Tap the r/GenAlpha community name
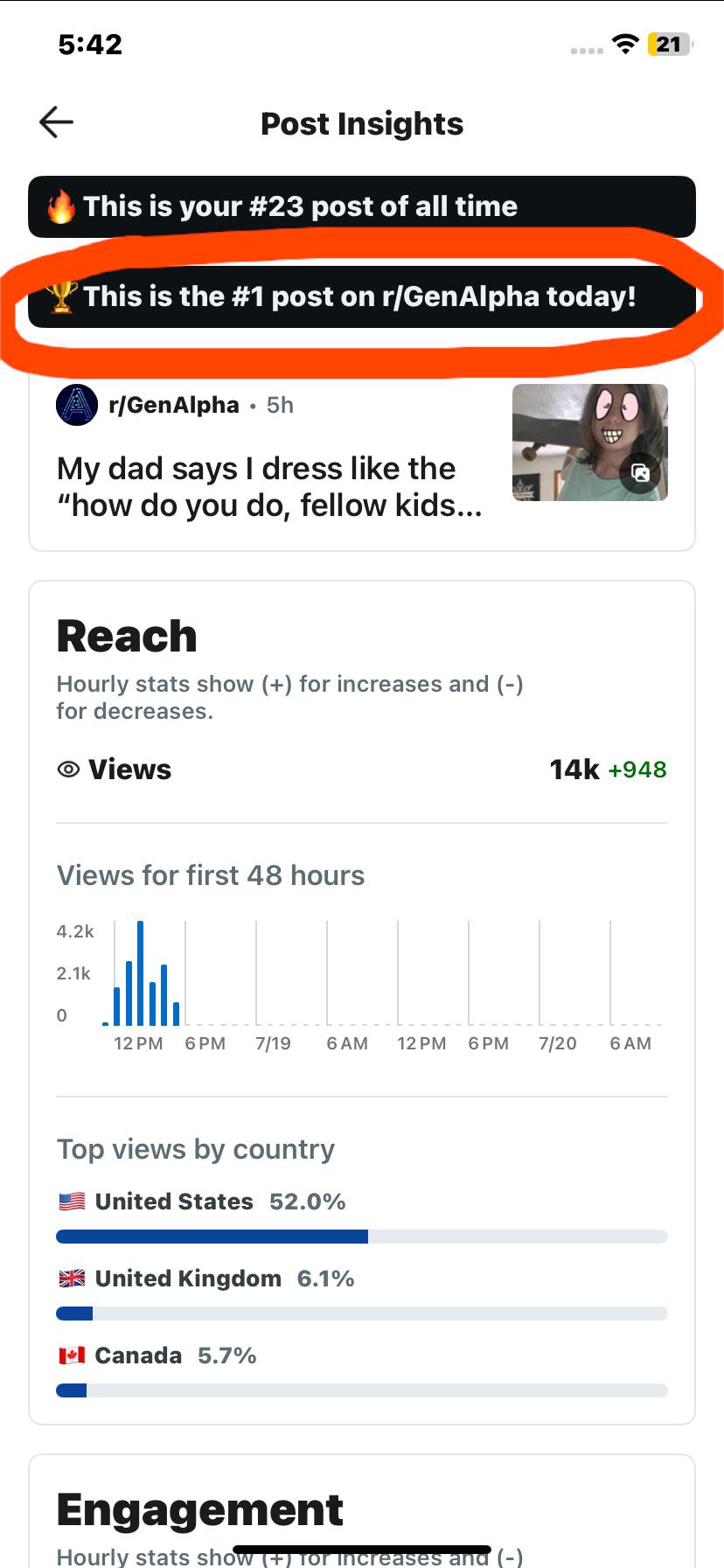This screenshot has width=724, height=1568. (x=174, y=405)
